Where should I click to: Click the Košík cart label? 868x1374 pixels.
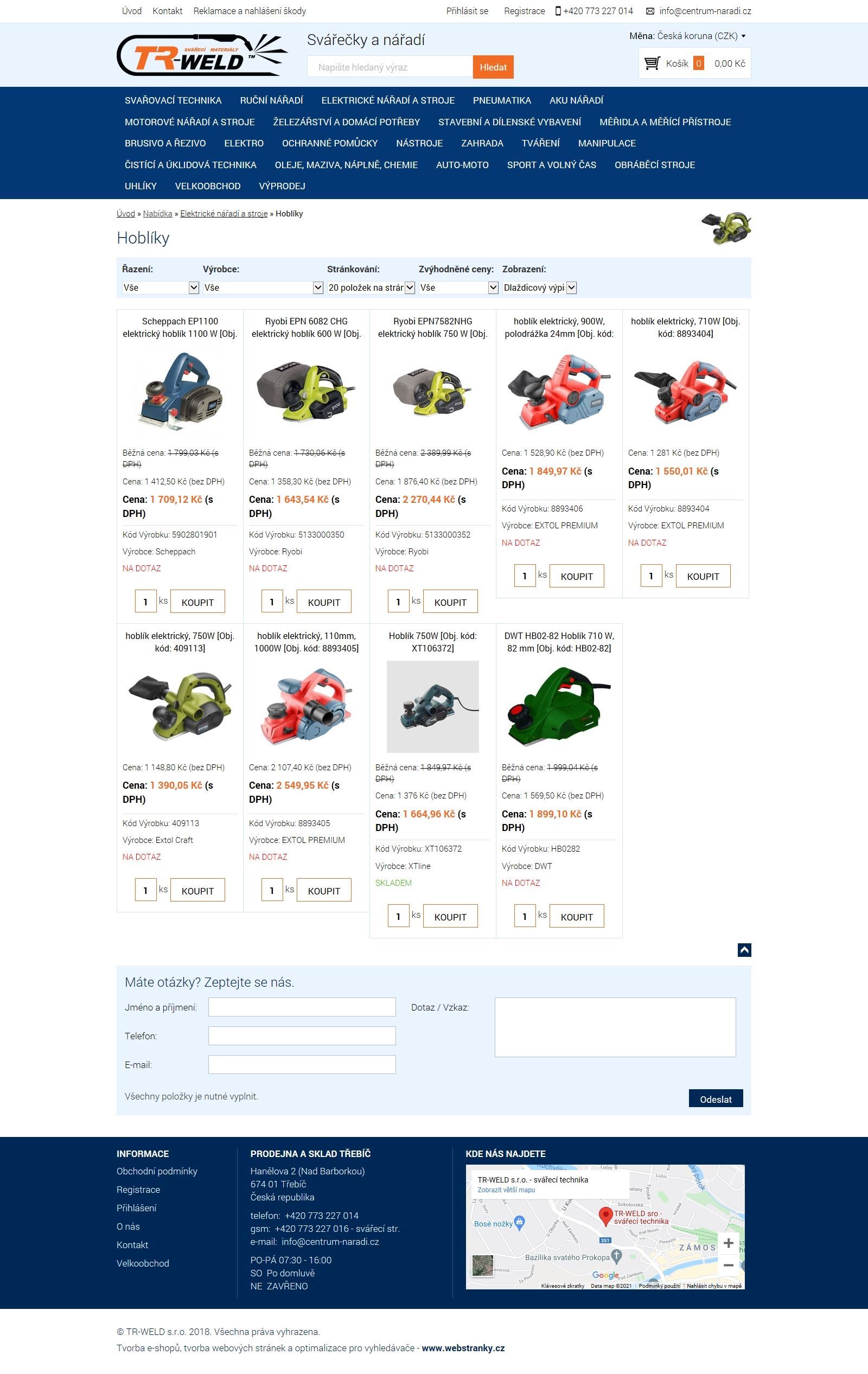[677, 63]
